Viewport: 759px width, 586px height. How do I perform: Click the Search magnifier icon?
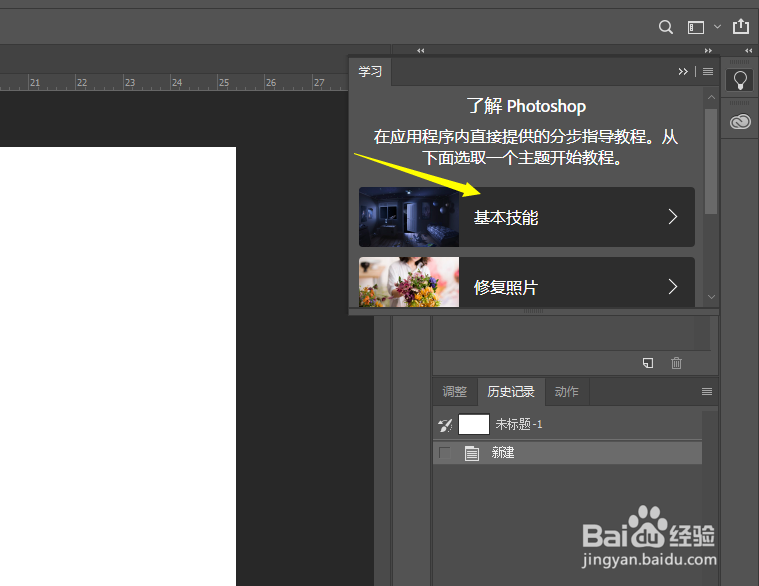(666, 27)
